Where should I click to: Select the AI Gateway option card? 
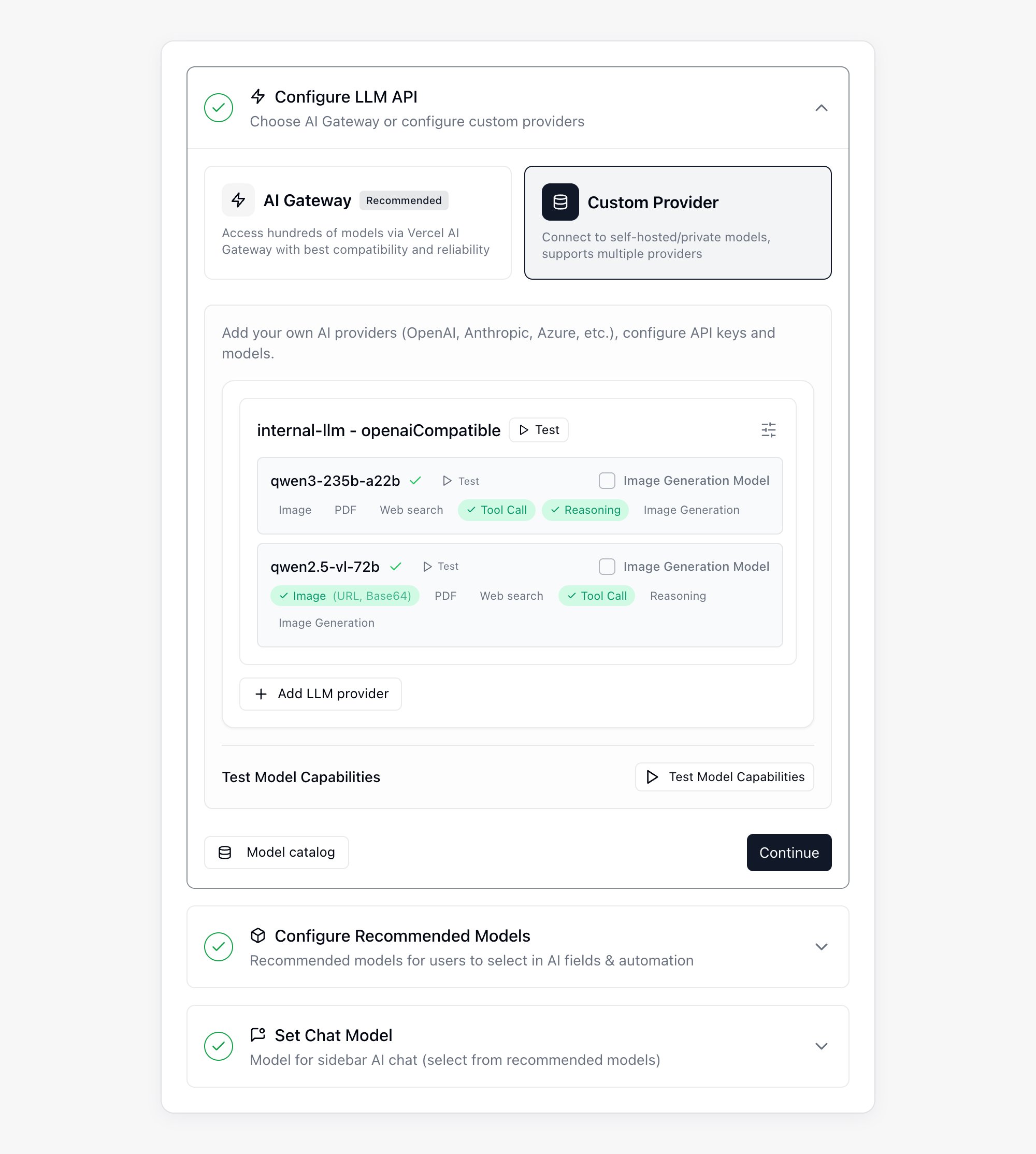pos(357,223)
